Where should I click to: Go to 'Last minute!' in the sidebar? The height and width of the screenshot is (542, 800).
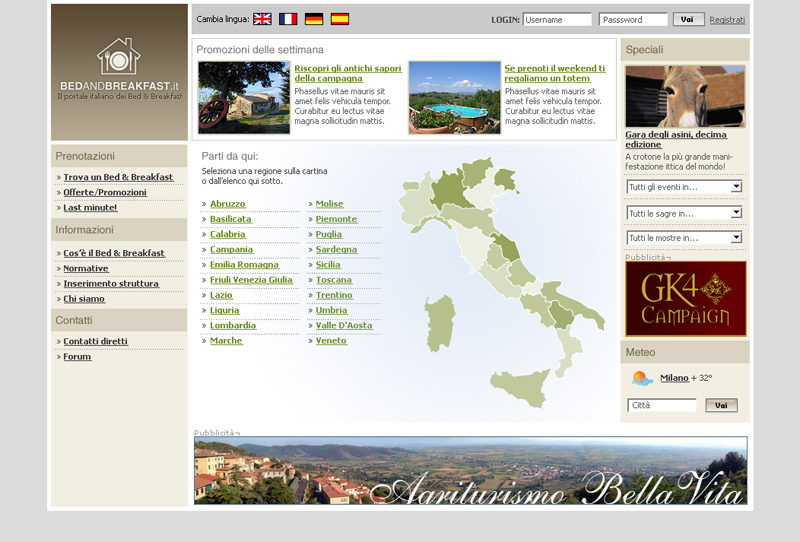point(90,208)
